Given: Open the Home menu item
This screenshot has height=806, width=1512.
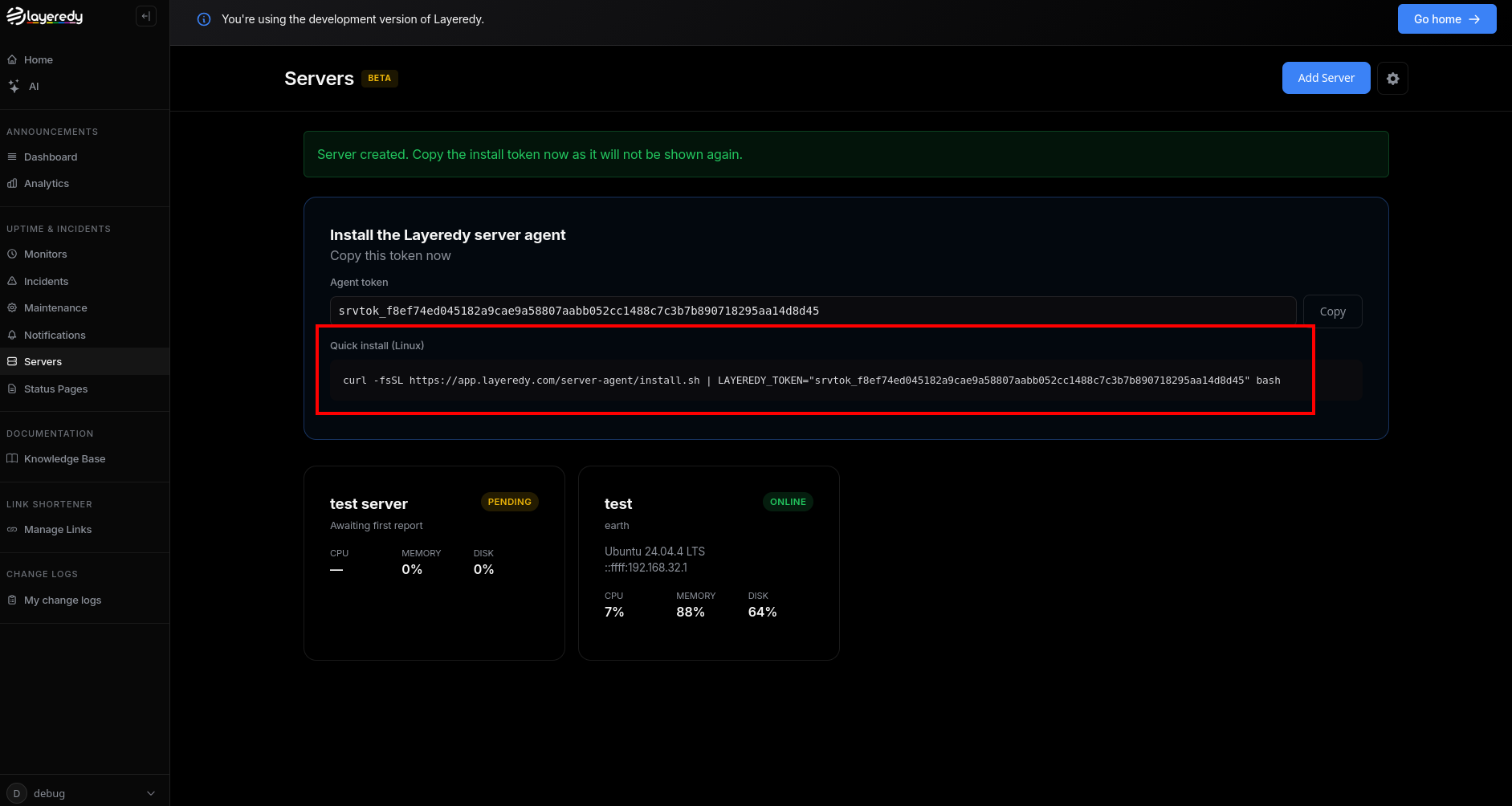Looking at the screenshot, I should [x=84, y=59].
